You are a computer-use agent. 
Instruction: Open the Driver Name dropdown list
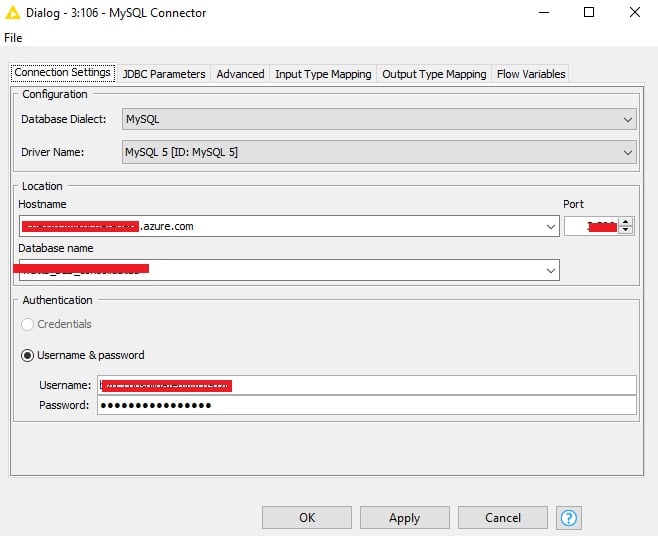click(628, 153)
